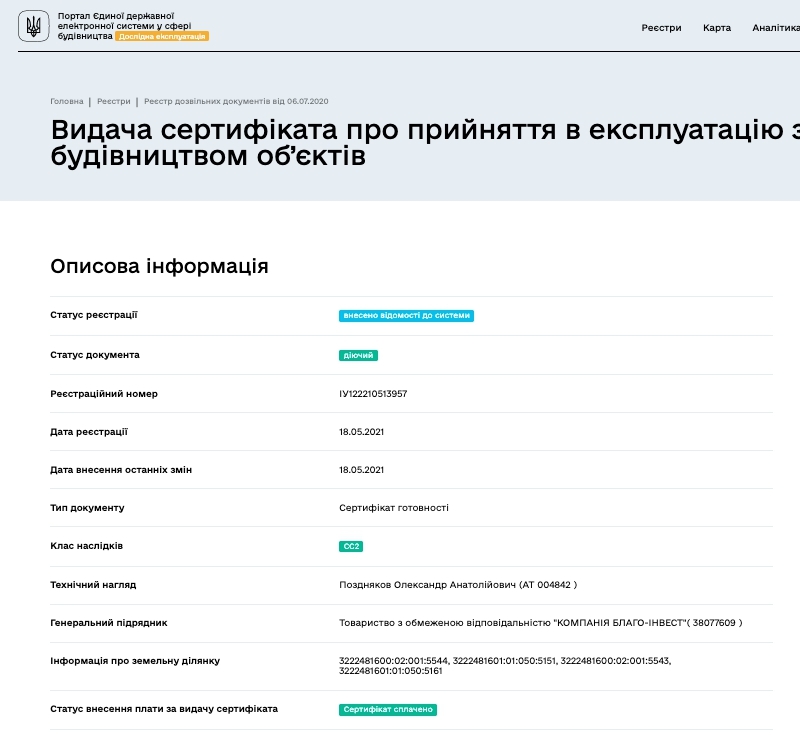Select the registration number ІУ122210513957

coord(373,394)
